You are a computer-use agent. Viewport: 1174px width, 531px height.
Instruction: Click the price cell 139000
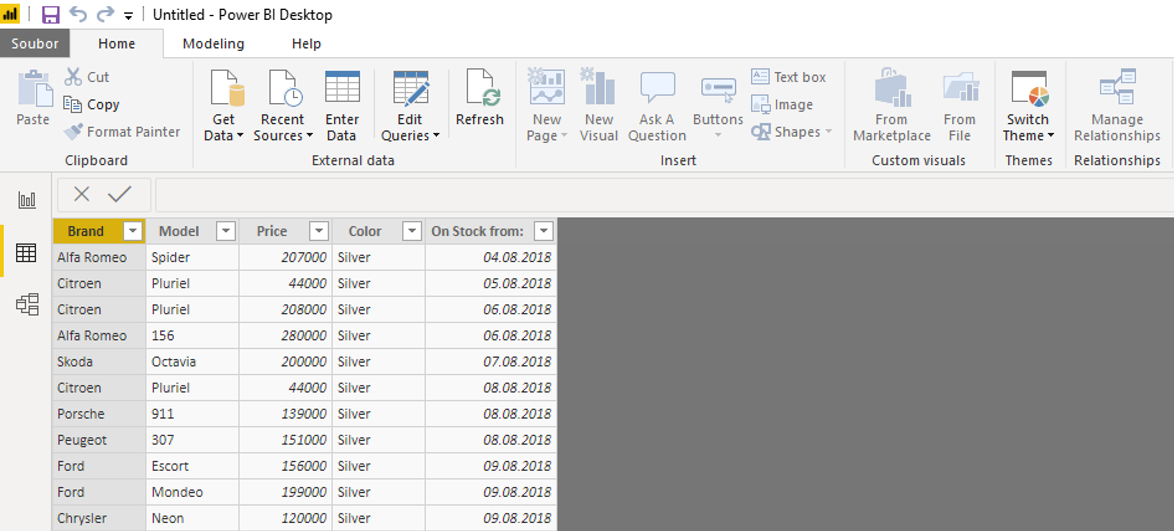coord(285,414)
